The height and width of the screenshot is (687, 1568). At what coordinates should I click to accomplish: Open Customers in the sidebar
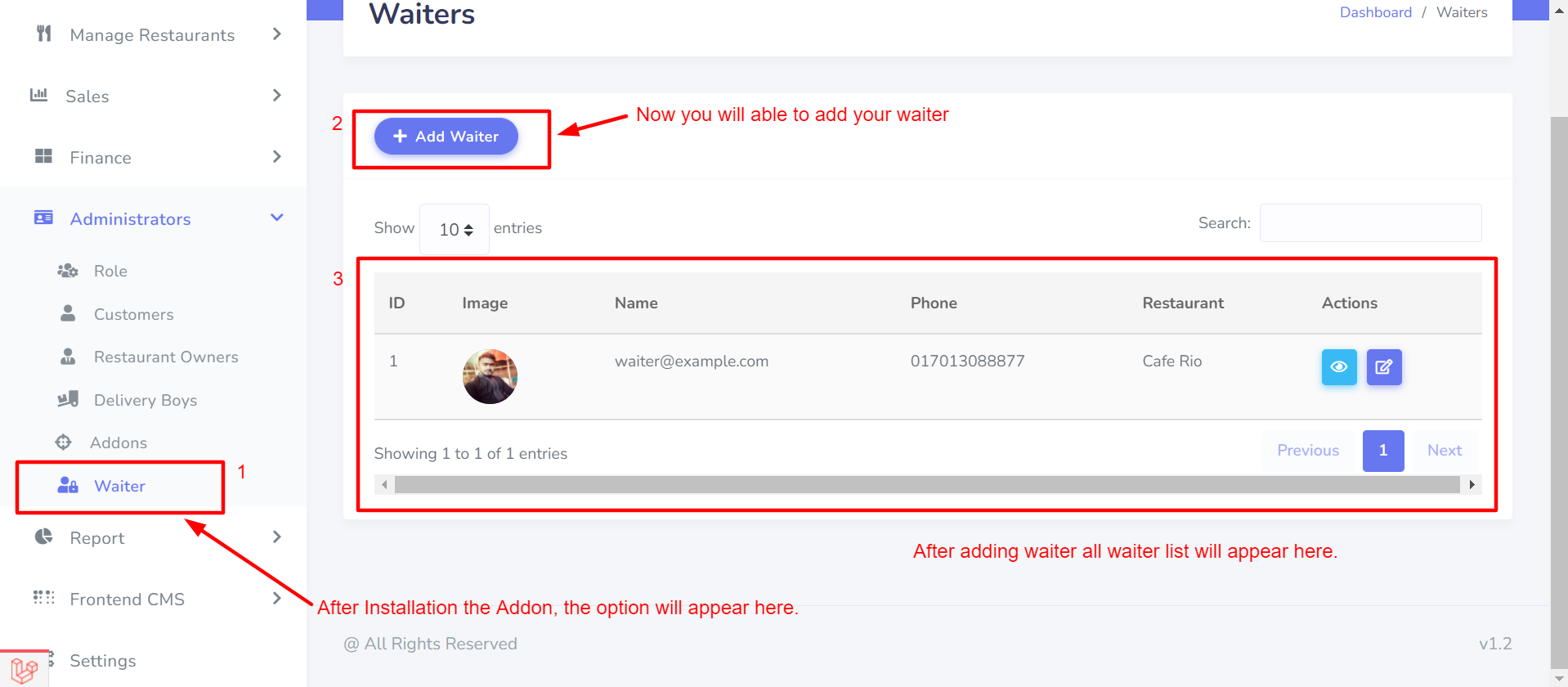click(x=134, y=314)
